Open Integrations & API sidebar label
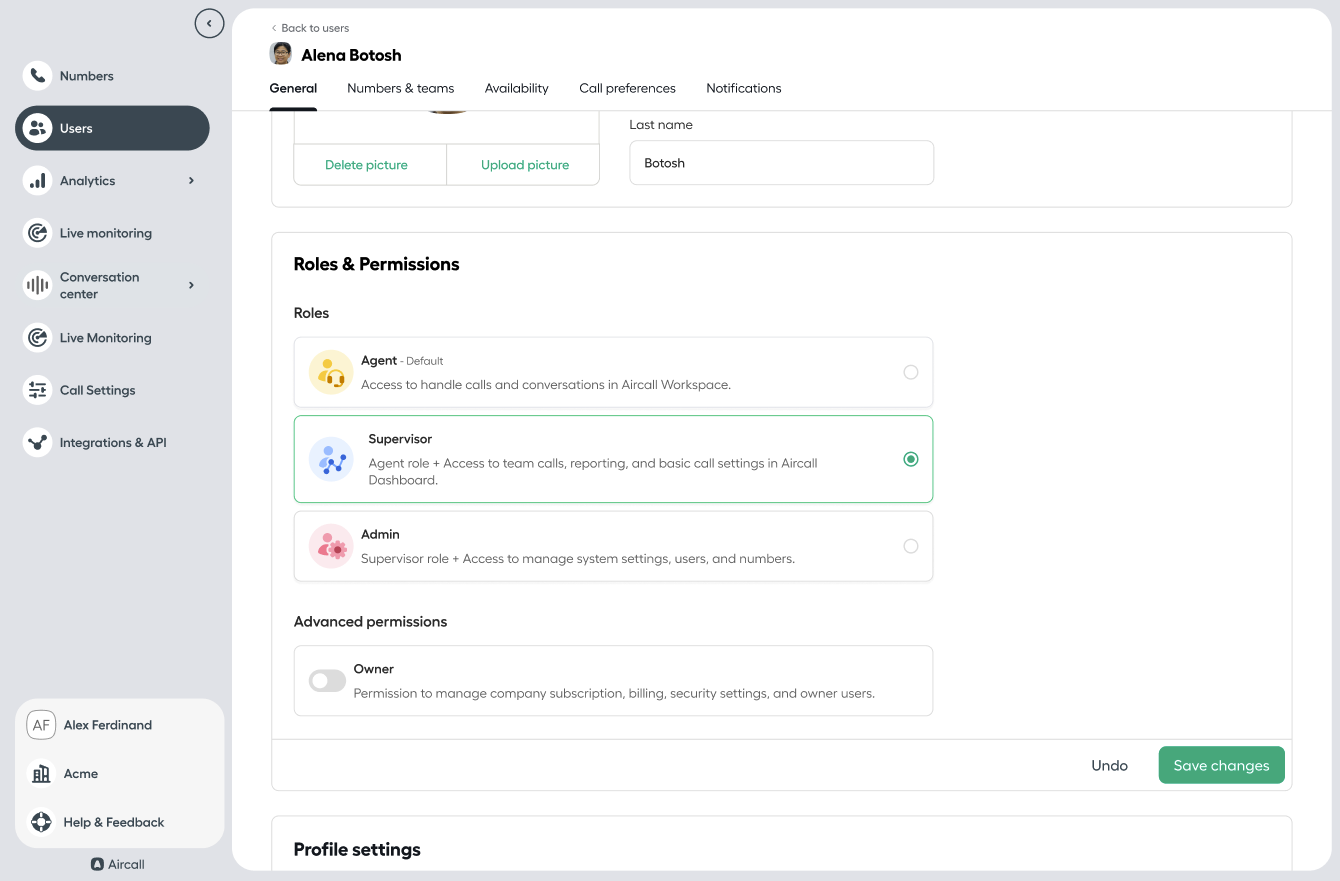The height and width of the screenshot is (881, 1340). point(113,442)
